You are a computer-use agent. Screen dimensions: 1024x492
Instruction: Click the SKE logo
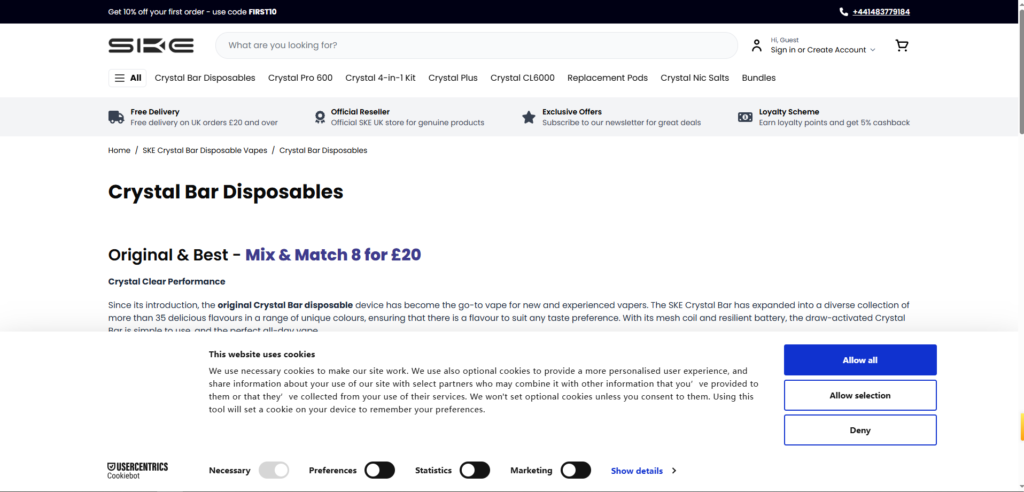(151, 46)
